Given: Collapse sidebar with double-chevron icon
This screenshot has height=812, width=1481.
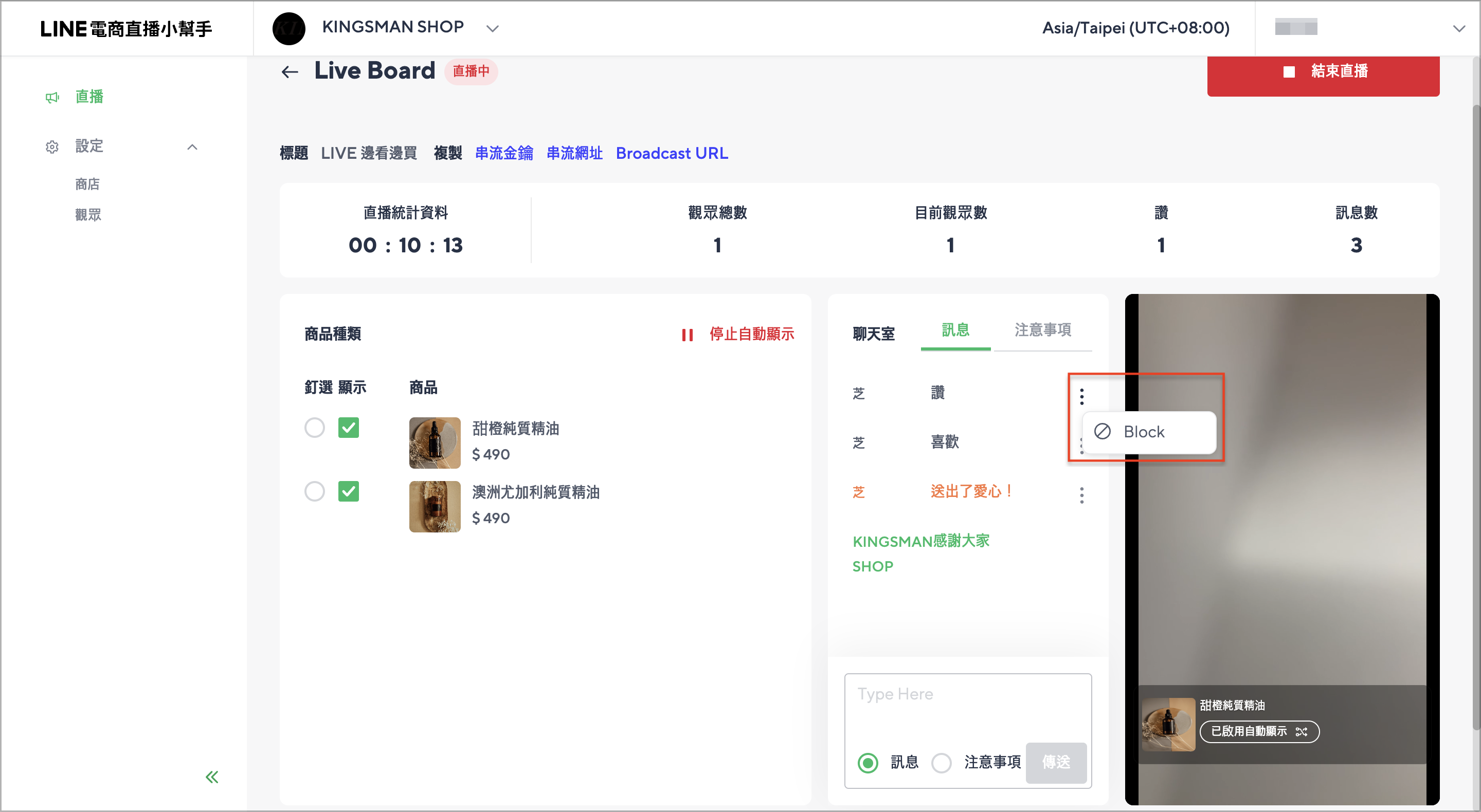Looking at the screenshot, I should coord(212,777).
